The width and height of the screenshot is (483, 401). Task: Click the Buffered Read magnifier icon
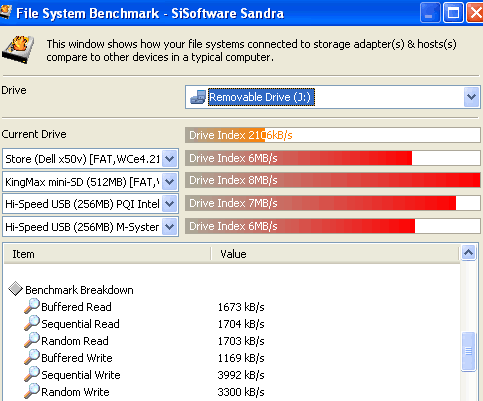32,306
